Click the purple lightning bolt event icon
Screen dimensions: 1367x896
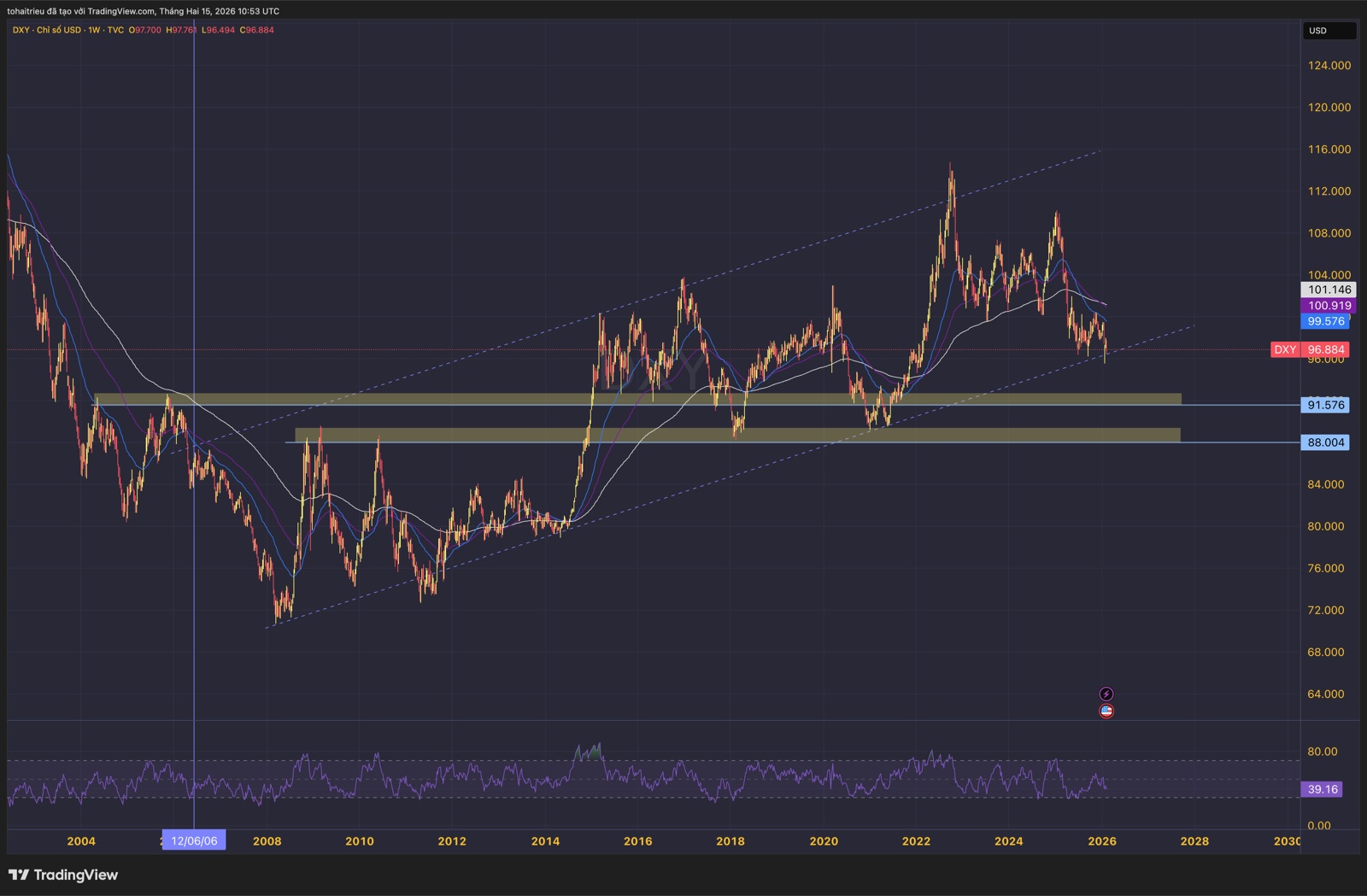tap(1106, 694)
